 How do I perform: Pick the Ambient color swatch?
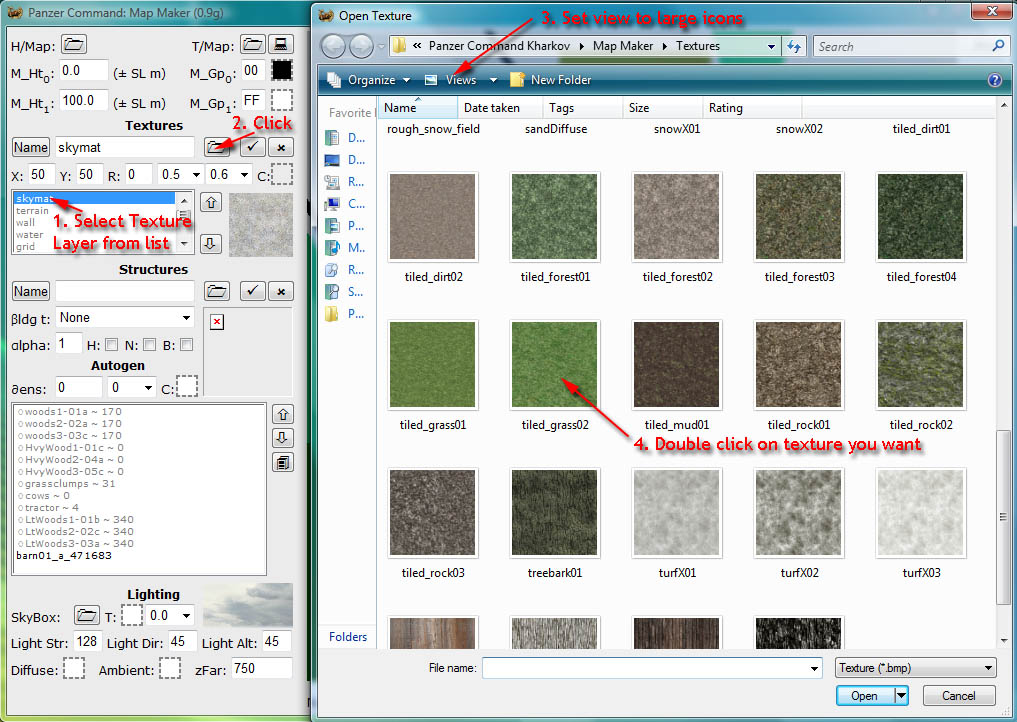click(x=170, y=668)
